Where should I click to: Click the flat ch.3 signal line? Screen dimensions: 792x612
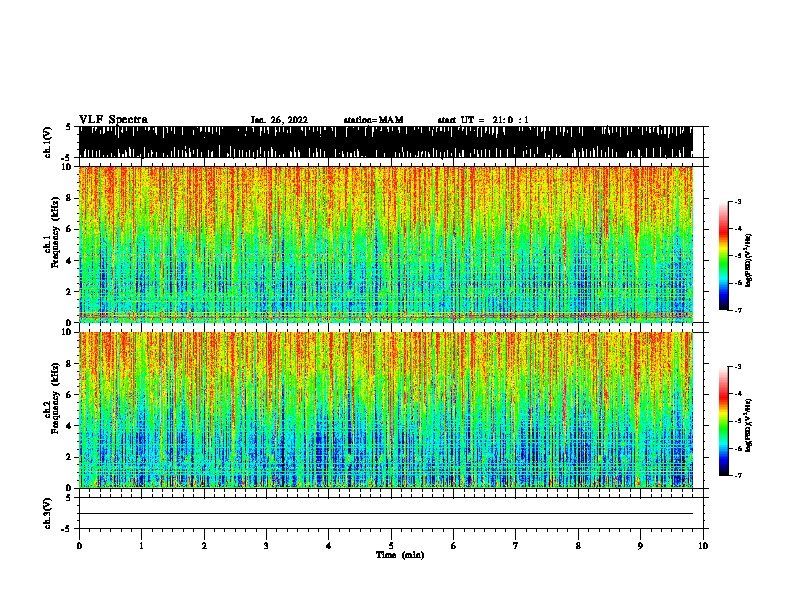click(x=385, y=514)
